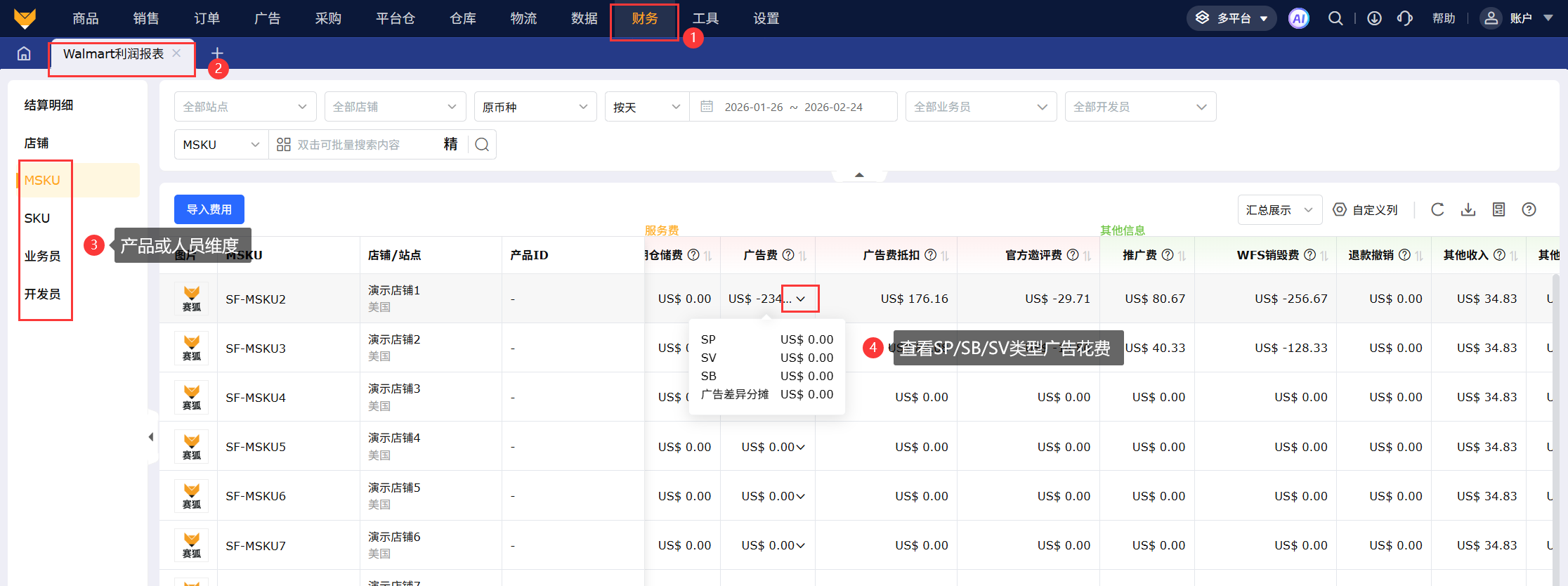Select SKU dimension in the sidebar

coord(37,219)
